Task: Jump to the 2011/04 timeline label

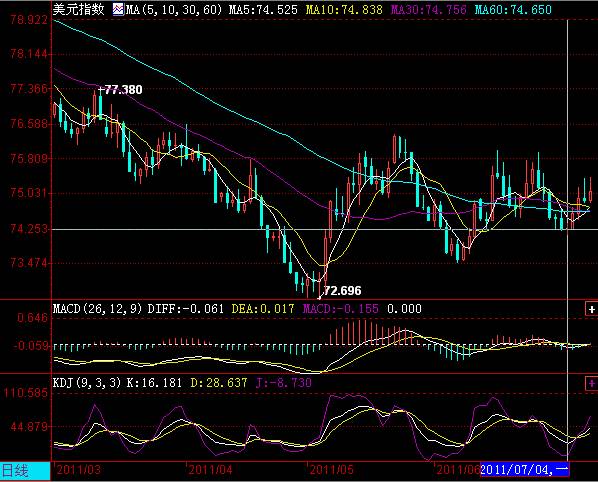Action: (210, 470)
